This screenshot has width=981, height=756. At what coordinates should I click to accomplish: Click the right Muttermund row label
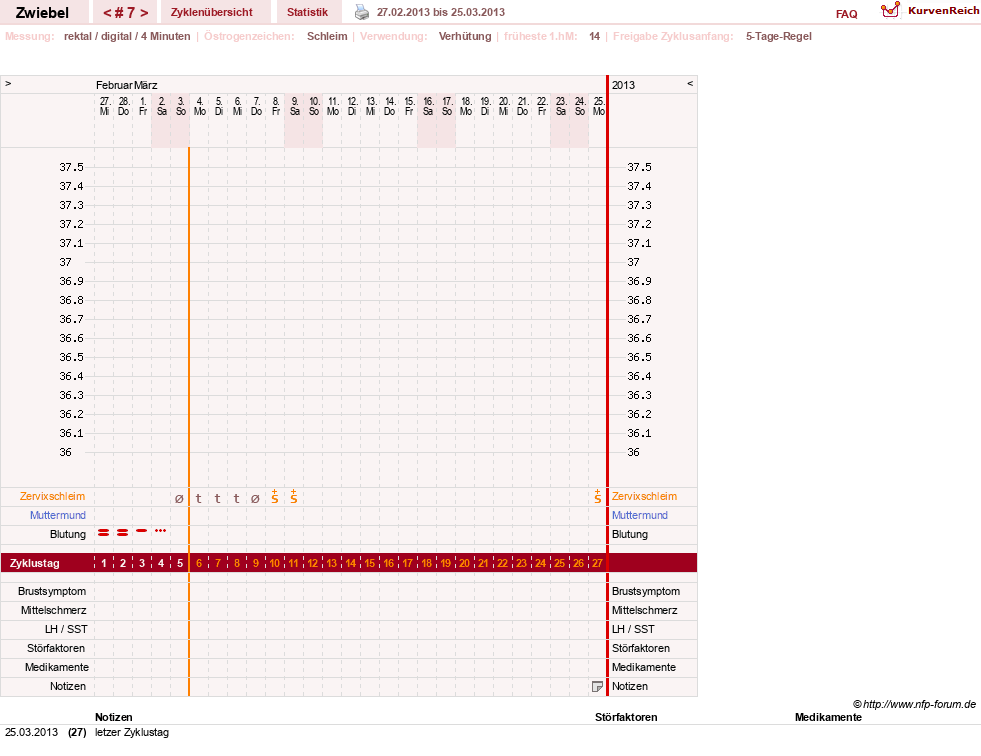[x=639, y=515]
